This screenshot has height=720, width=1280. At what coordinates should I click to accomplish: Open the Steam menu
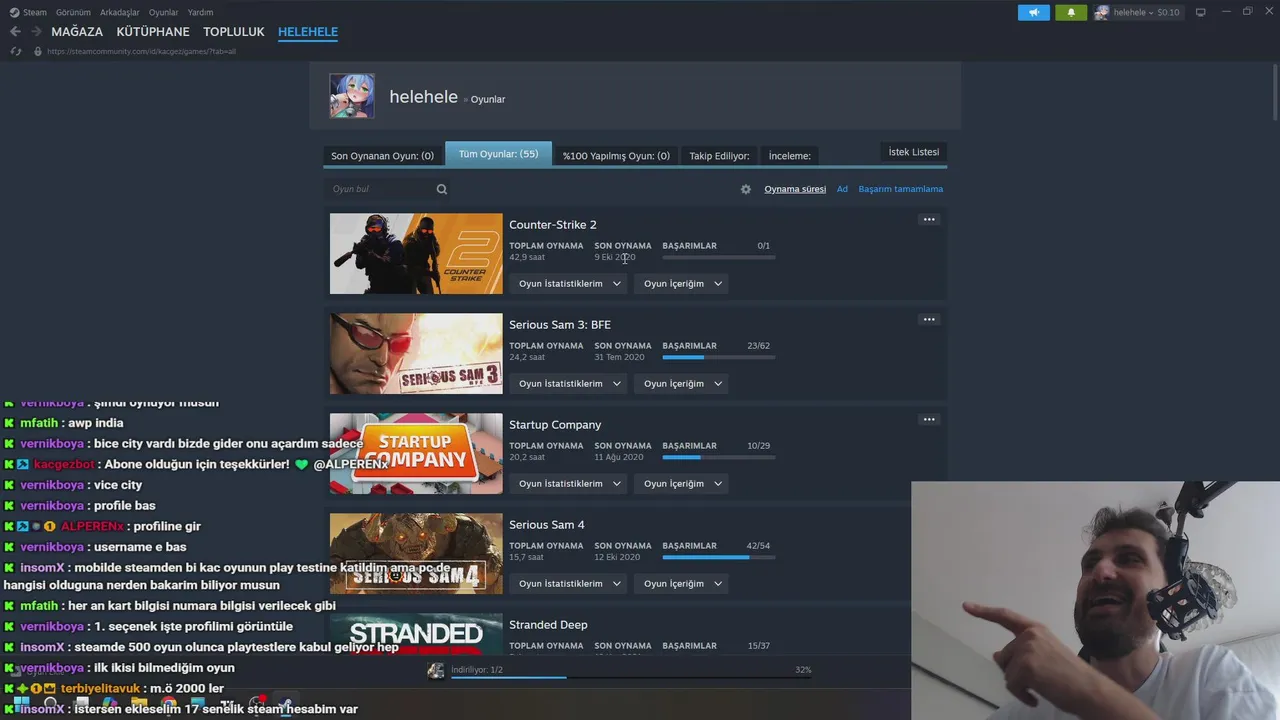click(x=35, y=12)
